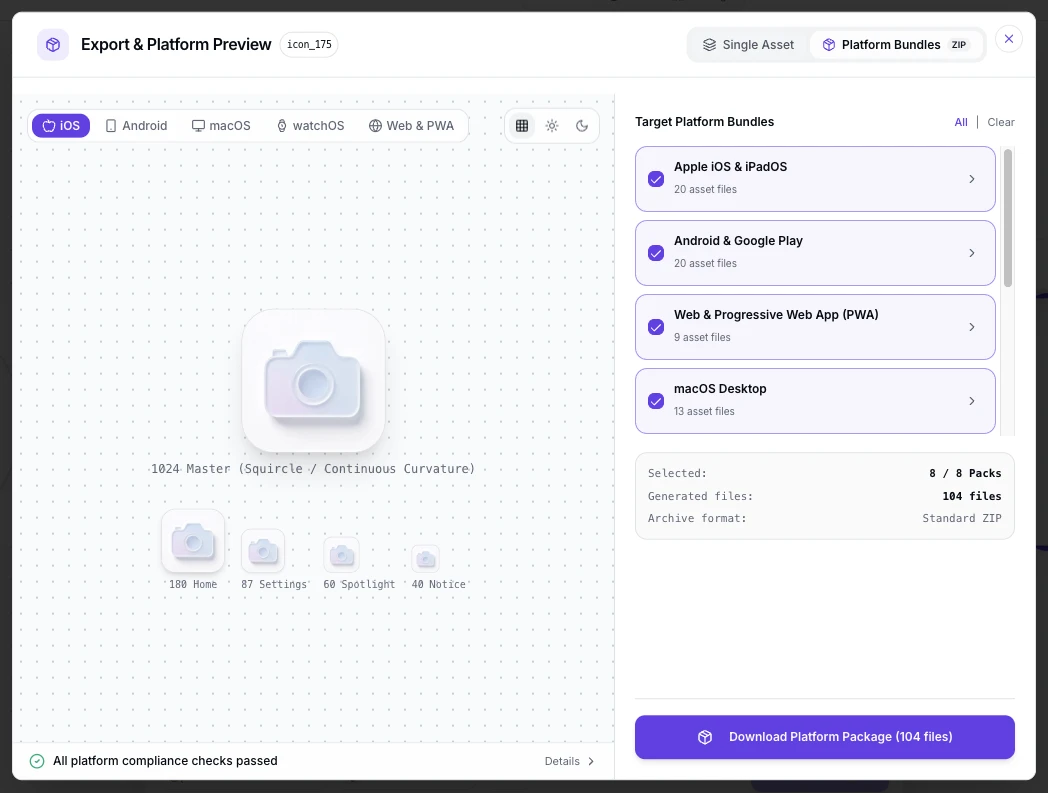Expand Android & Google Play bundle chevron
This screenshot has height=793, width=1048.
(972, 253)
